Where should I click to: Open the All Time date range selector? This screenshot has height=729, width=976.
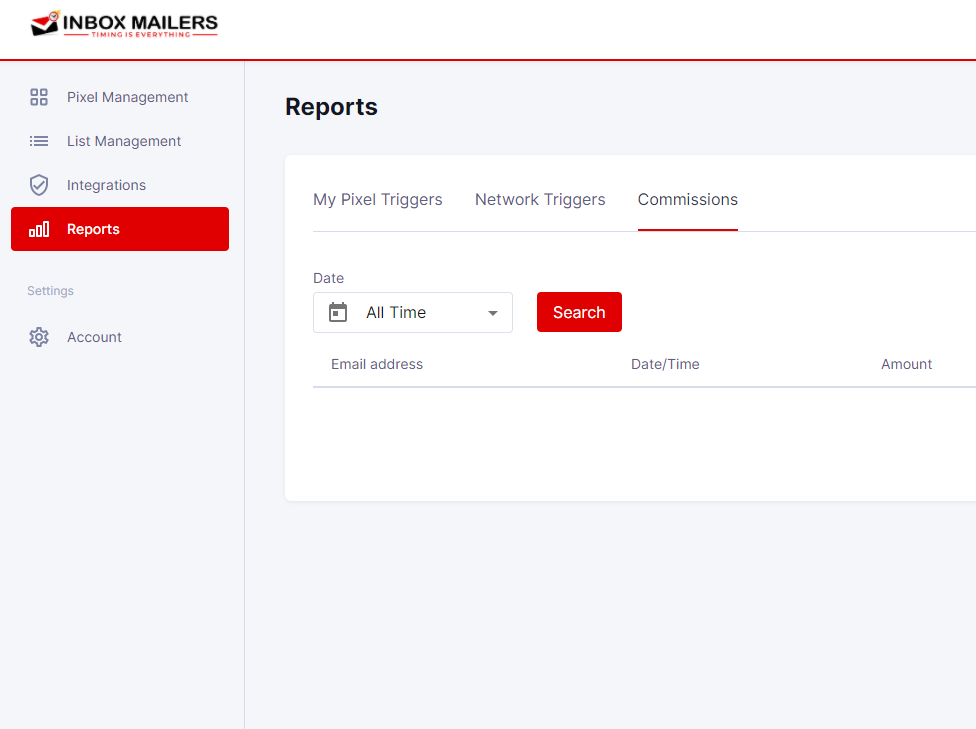[413, 313]
